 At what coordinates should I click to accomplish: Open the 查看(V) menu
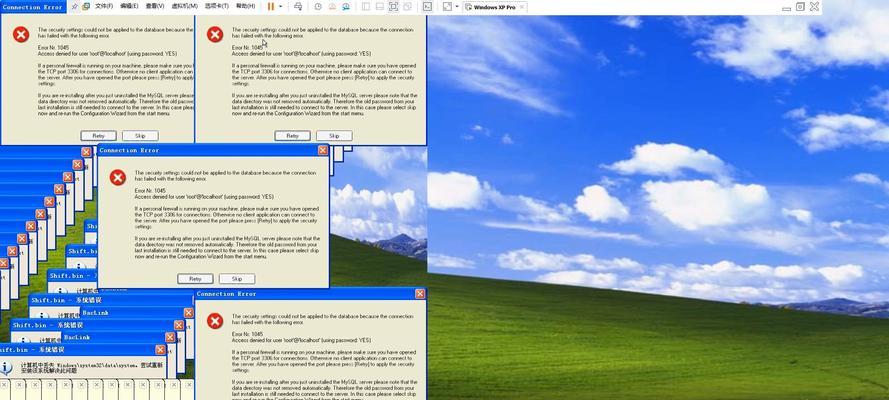point(155,6)
